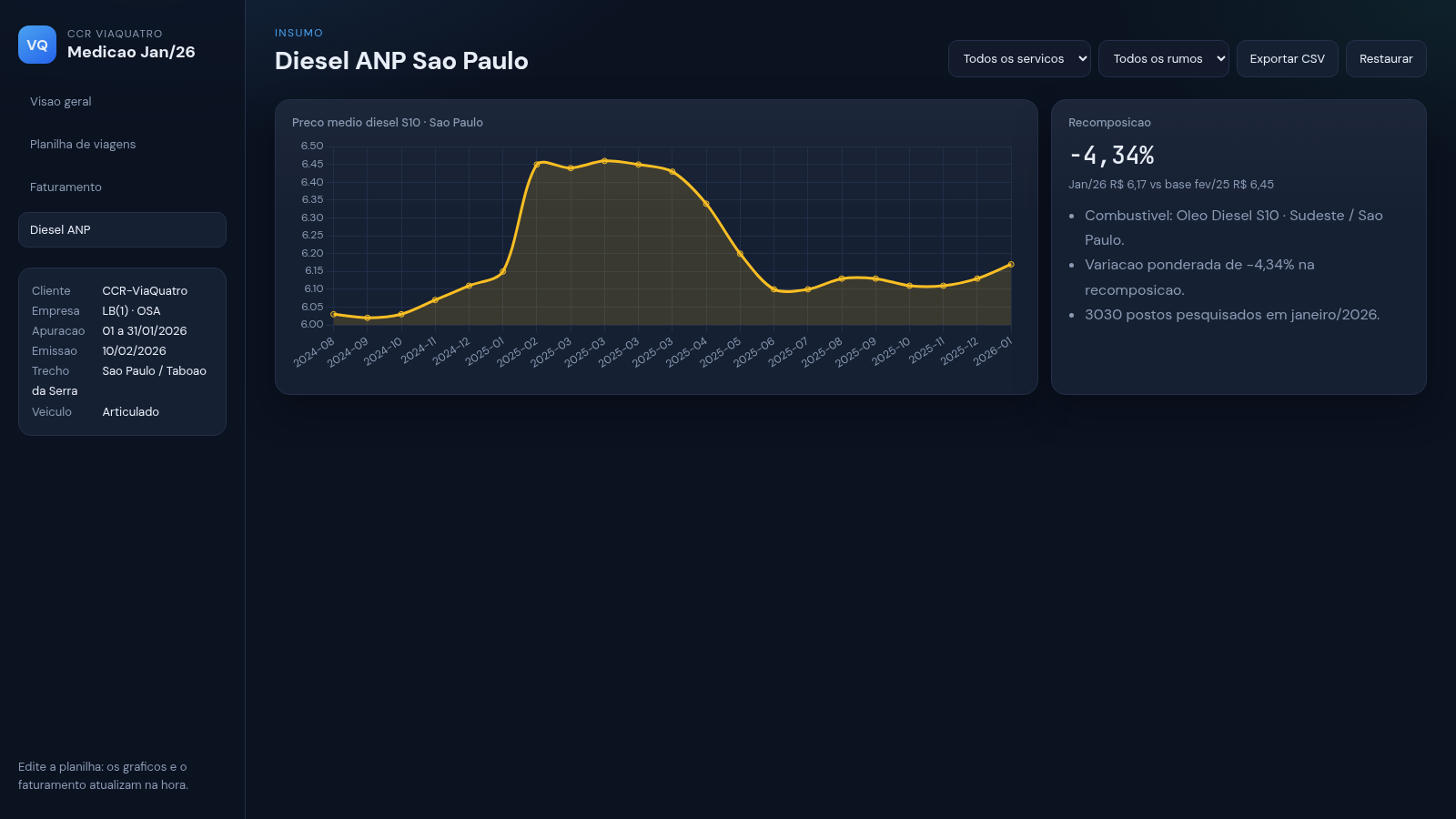Click the VQ logo icon
The image size is (1456, 819).
(x=37, y=45)
